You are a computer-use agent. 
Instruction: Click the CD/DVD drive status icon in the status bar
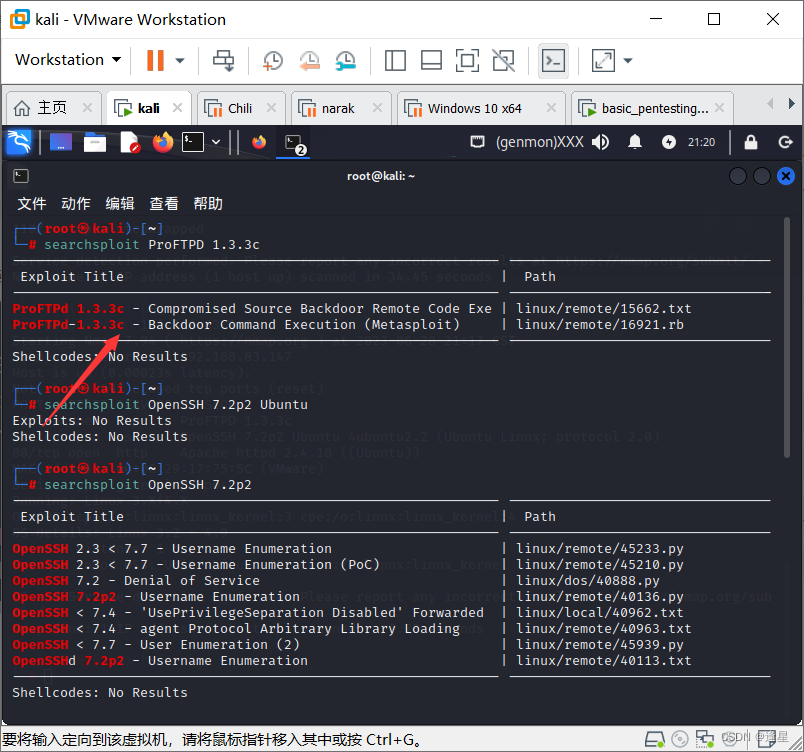tap(680, 739)
